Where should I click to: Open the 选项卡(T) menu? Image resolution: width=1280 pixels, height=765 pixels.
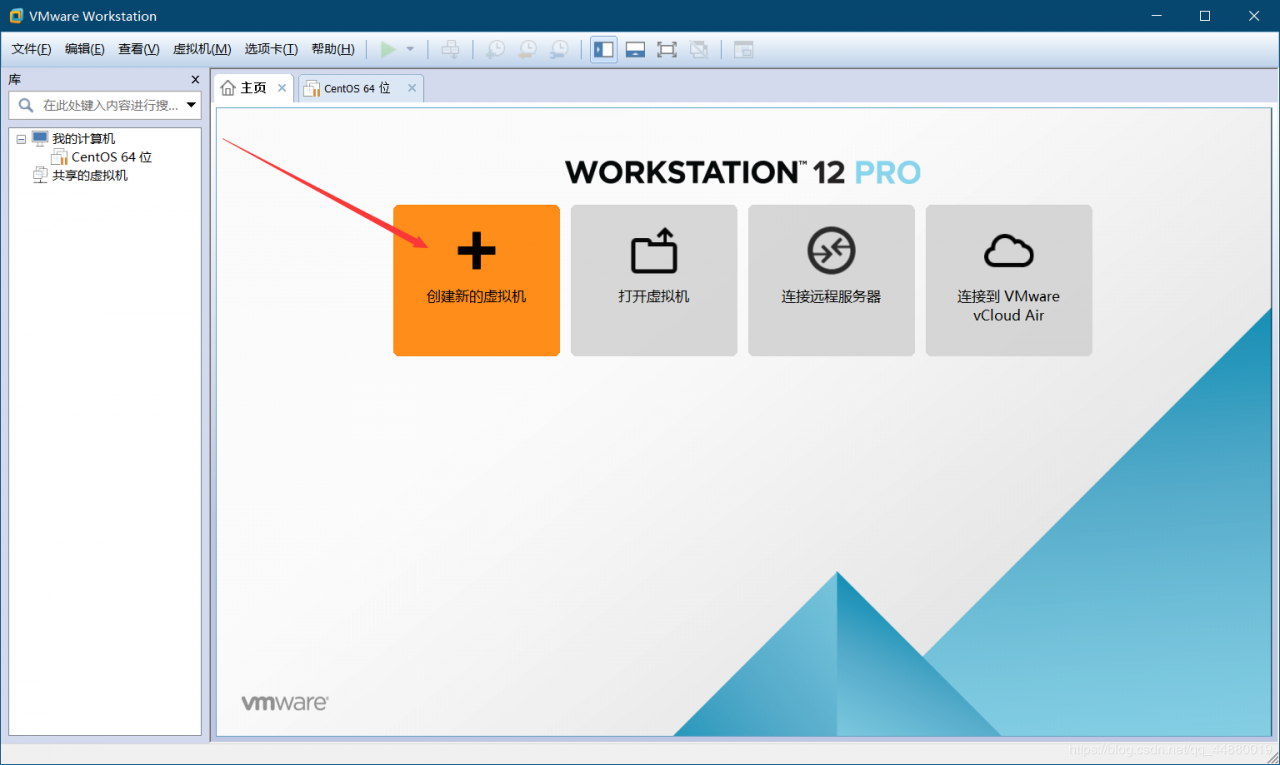pyautogui.click(x=271, y=49)
